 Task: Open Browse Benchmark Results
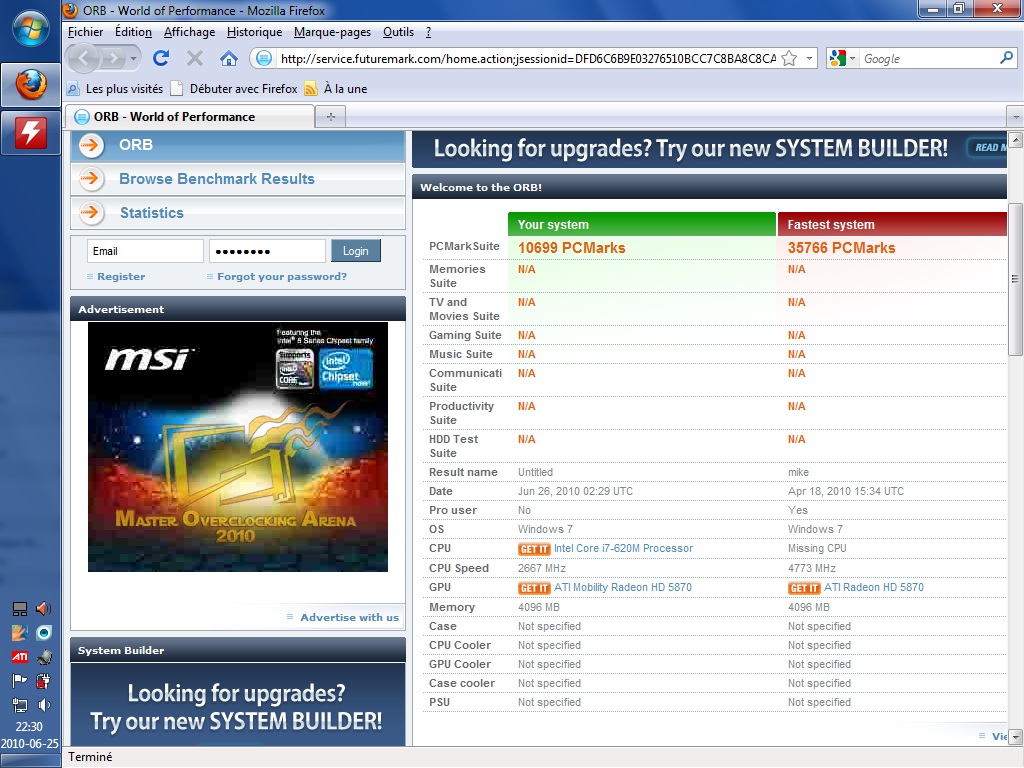[217, 179]
